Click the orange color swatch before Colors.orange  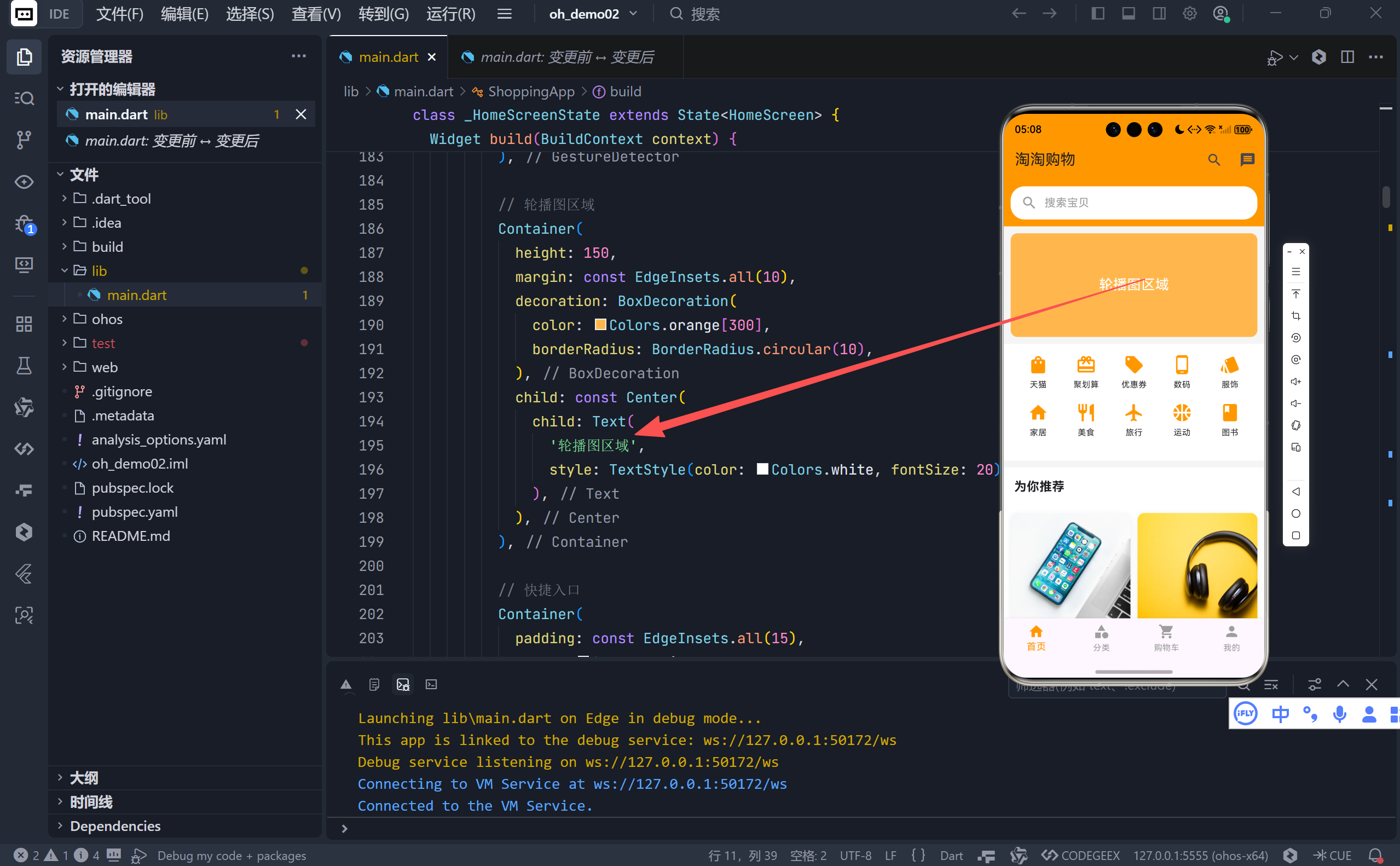600,325
